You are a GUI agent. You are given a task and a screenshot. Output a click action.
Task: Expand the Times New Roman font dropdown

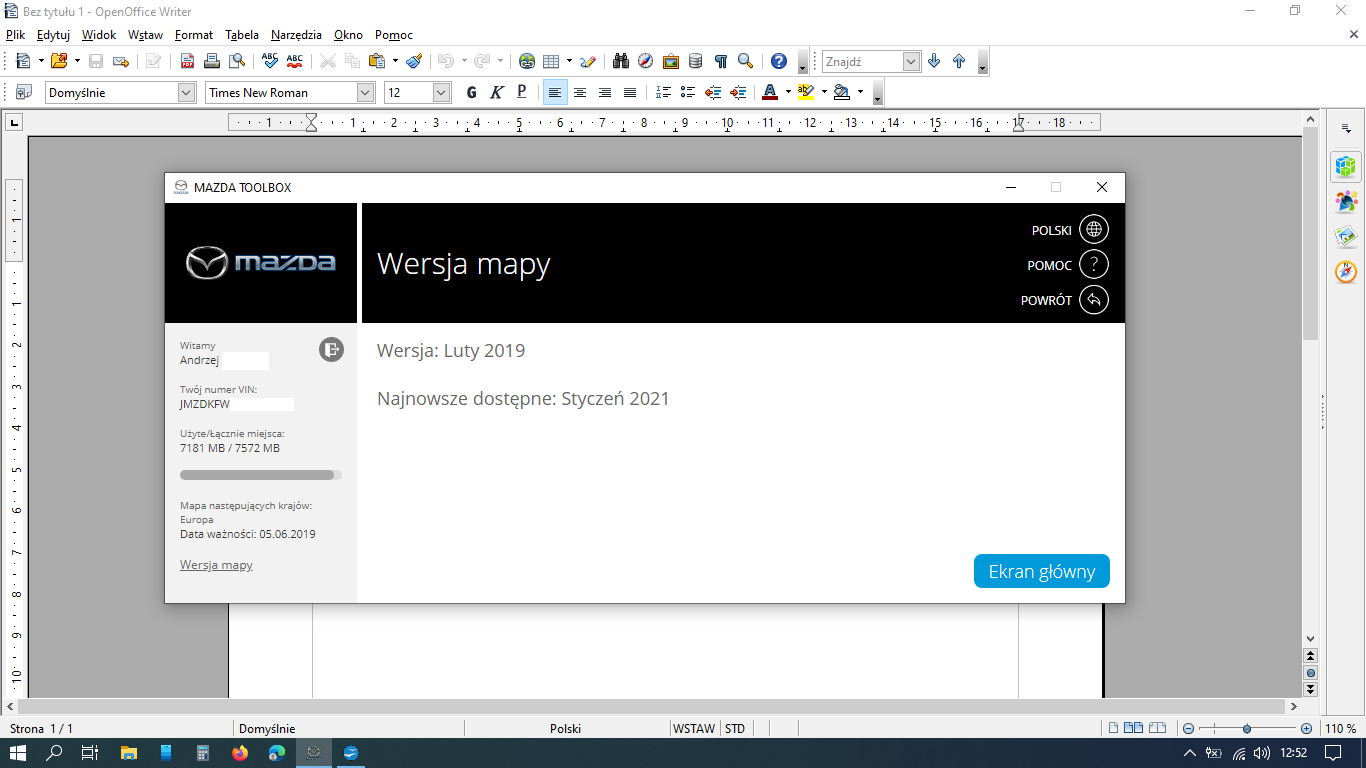click(365, 93)
